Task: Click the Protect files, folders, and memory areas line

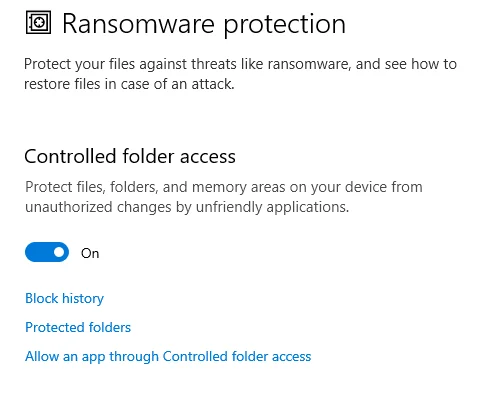Action: (x=224, y=187)
